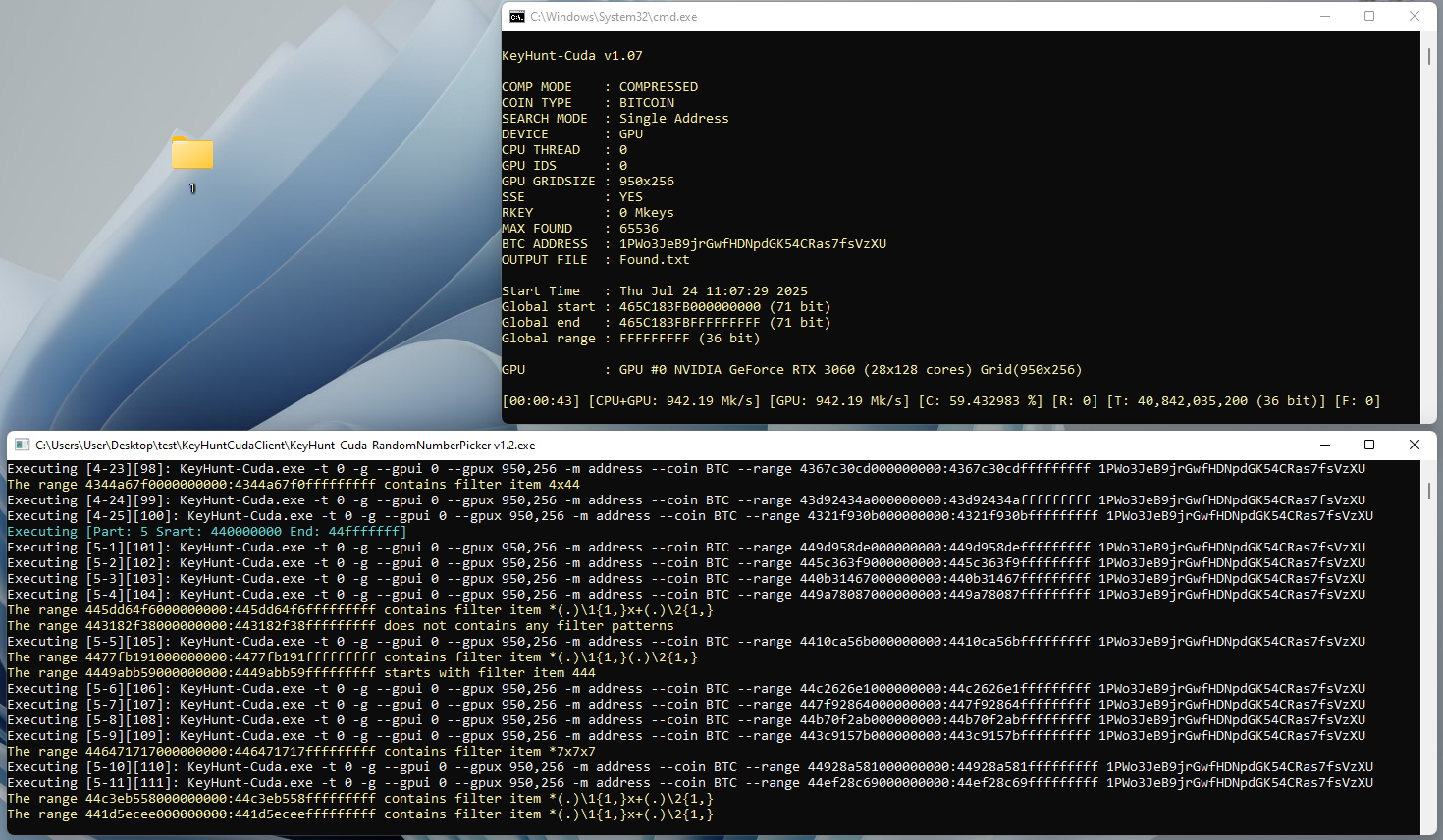Click the range line starting 445dd64f6000000000
The height and width of the screenshot is (840, 1443).
[360, 610]
